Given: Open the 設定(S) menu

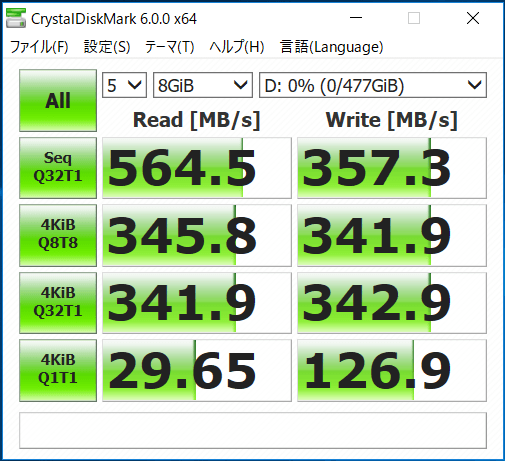Looking at the screenshot, I should [107, 47].
